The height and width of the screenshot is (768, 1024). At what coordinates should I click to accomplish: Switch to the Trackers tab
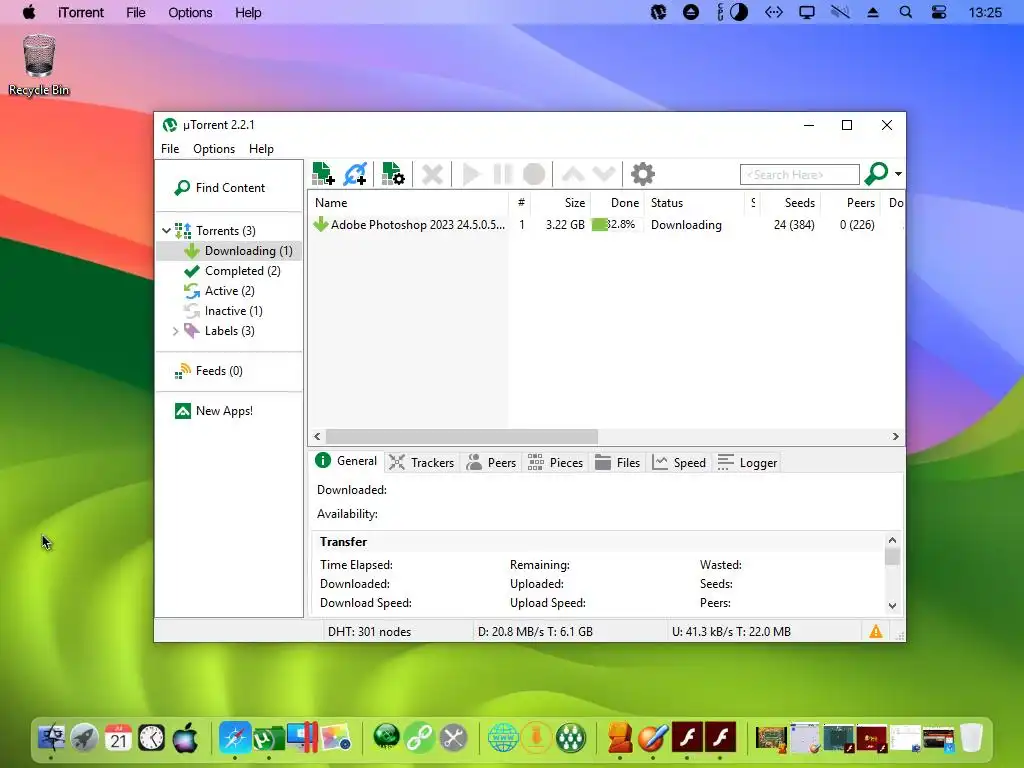tap(421, 462)
